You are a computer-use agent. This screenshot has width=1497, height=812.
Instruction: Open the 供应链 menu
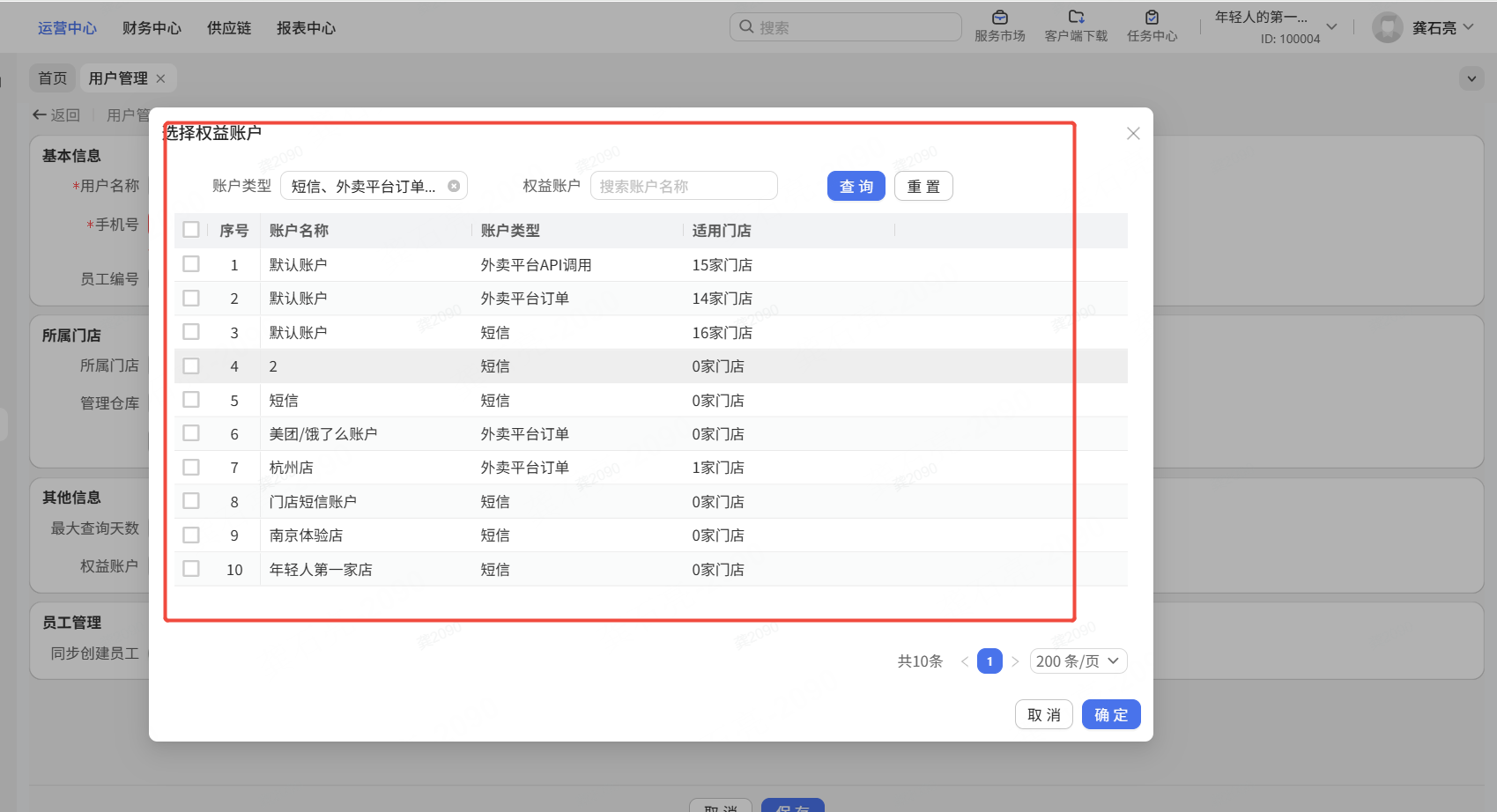[229, 28]
